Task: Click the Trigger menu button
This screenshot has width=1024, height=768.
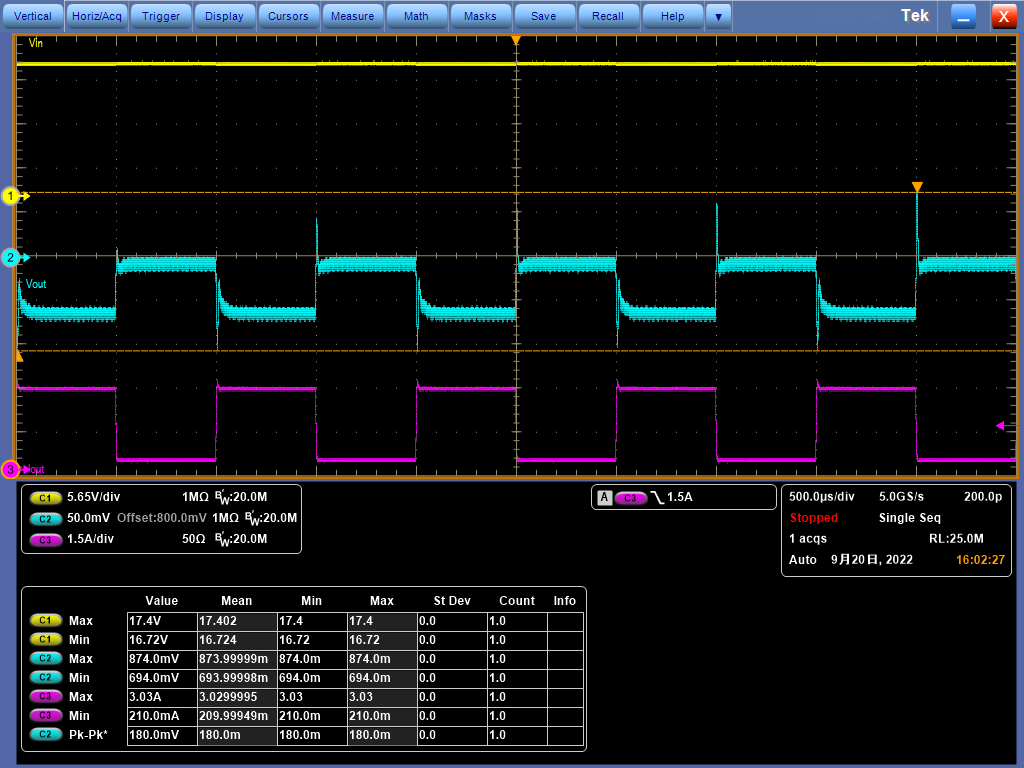Action: point(161,16)
